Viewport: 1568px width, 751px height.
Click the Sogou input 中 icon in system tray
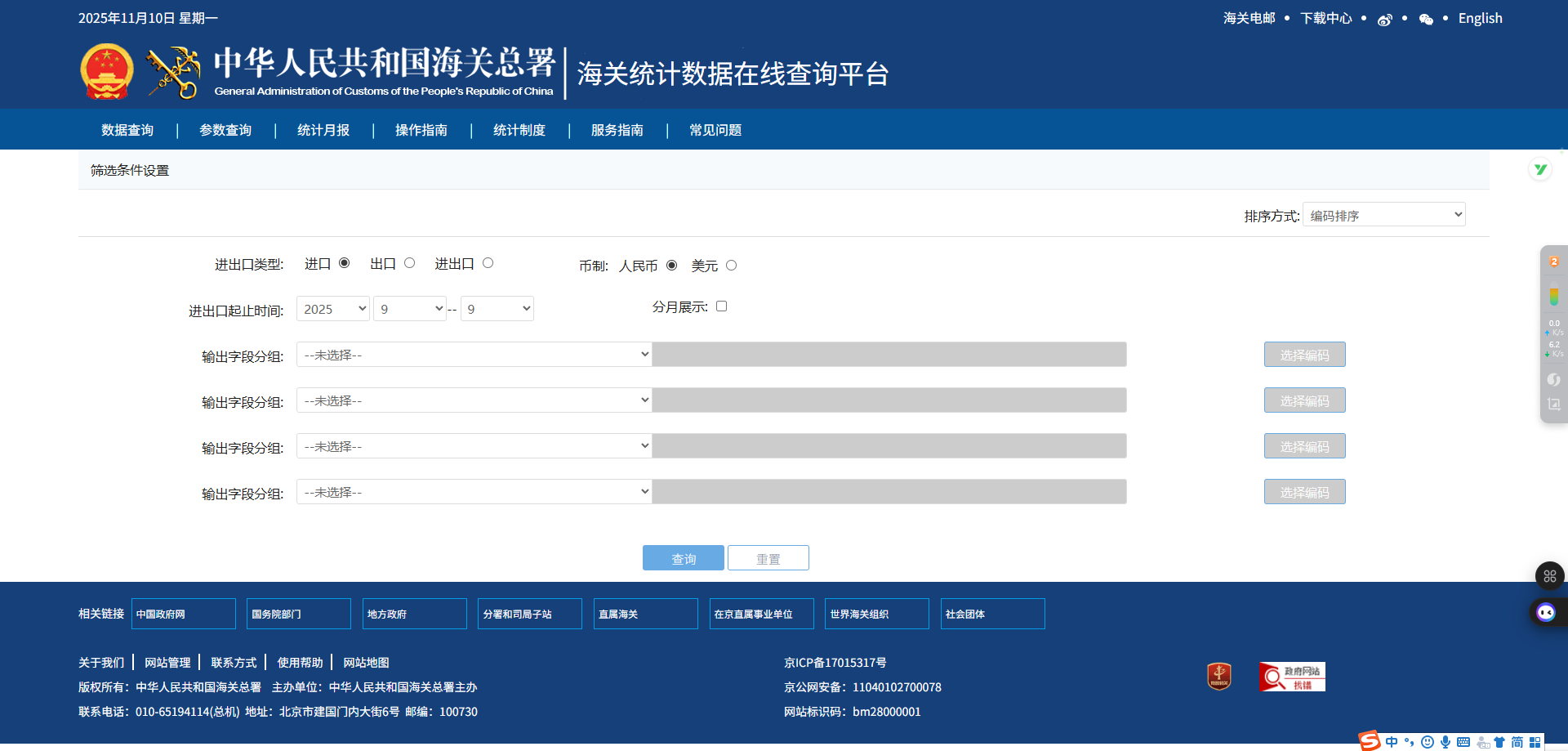(x=1392, y=741)
